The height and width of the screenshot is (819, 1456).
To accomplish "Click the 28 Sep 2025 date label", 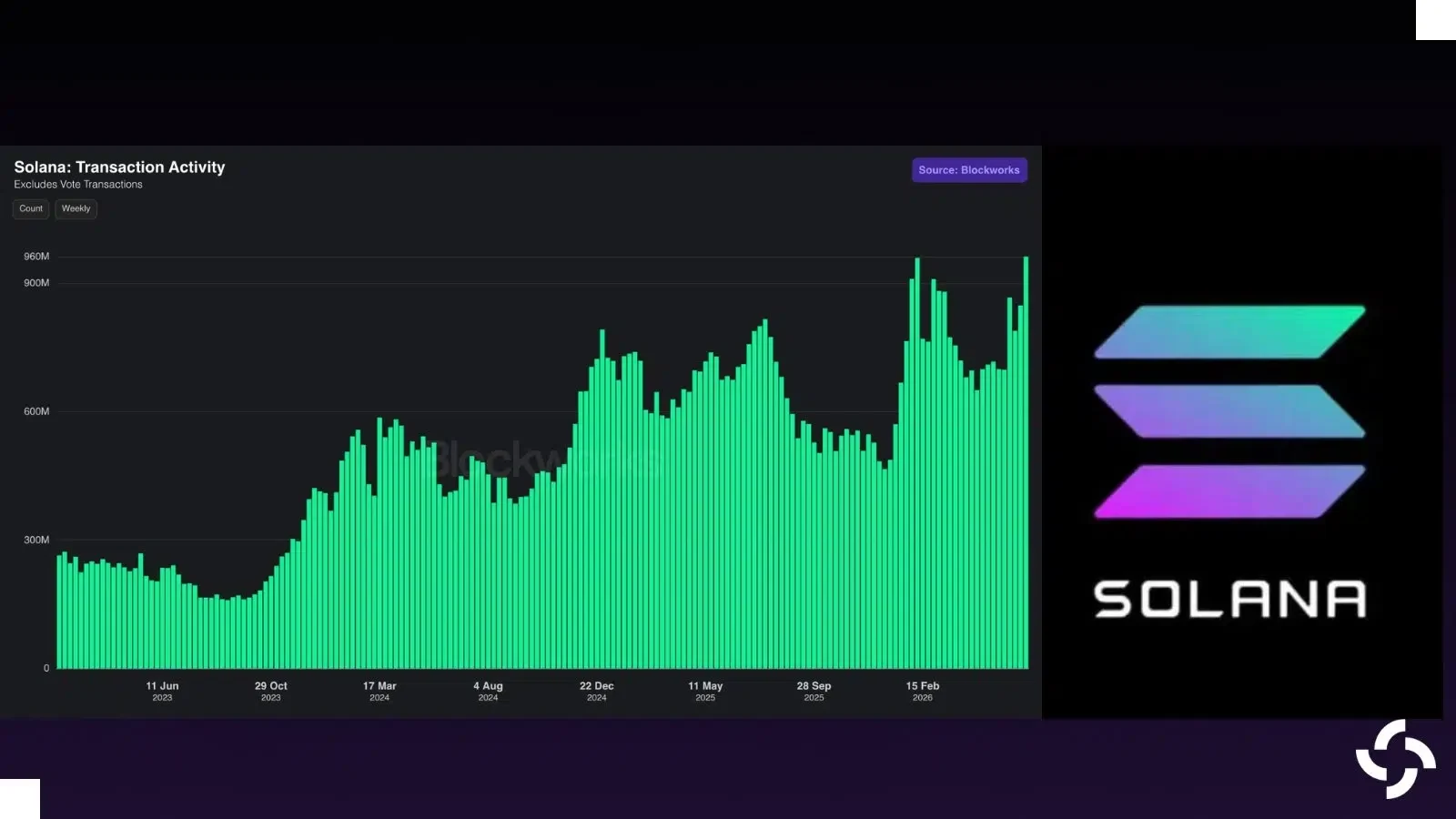I will (814, 692).
